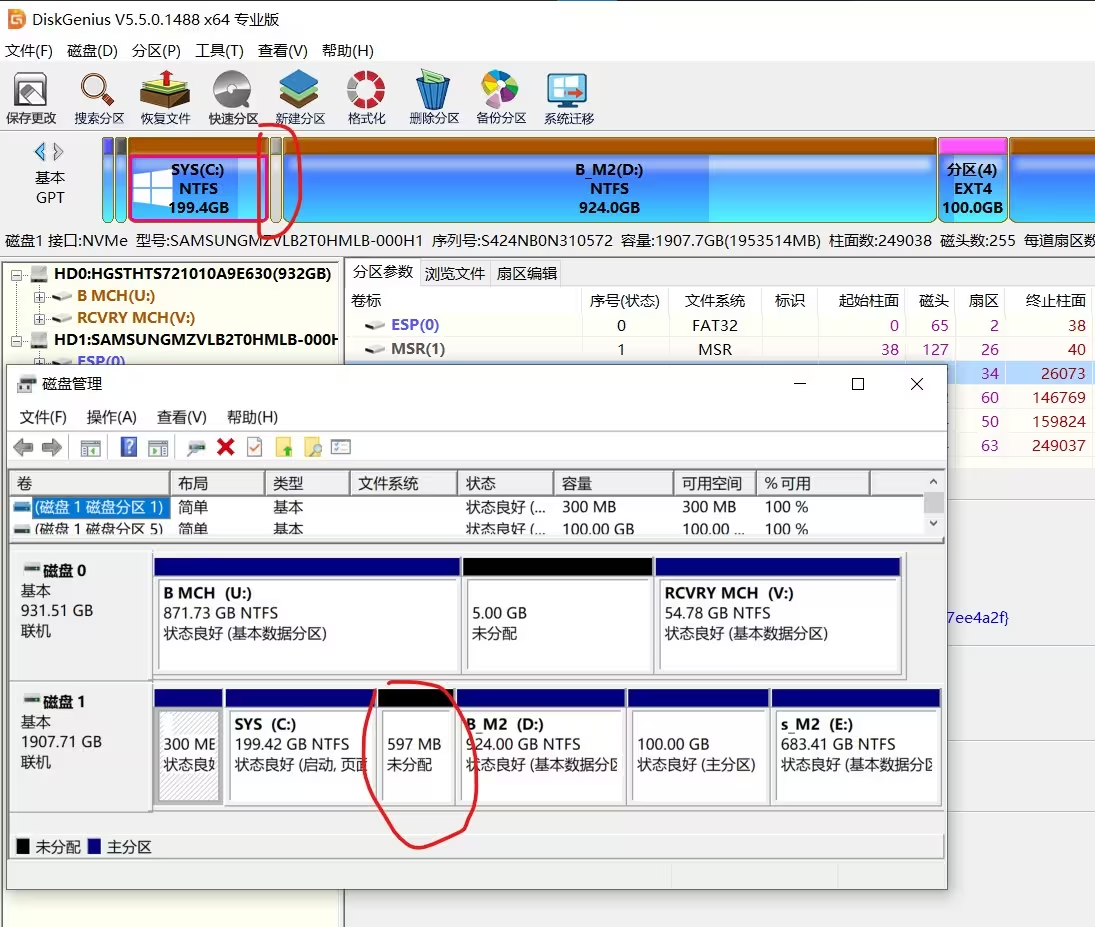Open the 查看(V) menu in DiskGenius
The image size is (1095, 927).
[x=284, y=50]
